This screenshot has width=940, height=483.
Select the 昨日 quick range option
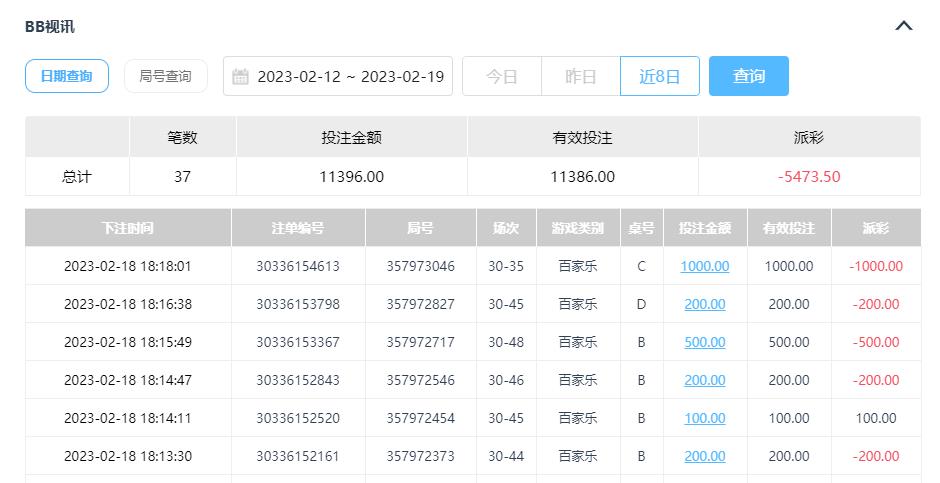580,77
